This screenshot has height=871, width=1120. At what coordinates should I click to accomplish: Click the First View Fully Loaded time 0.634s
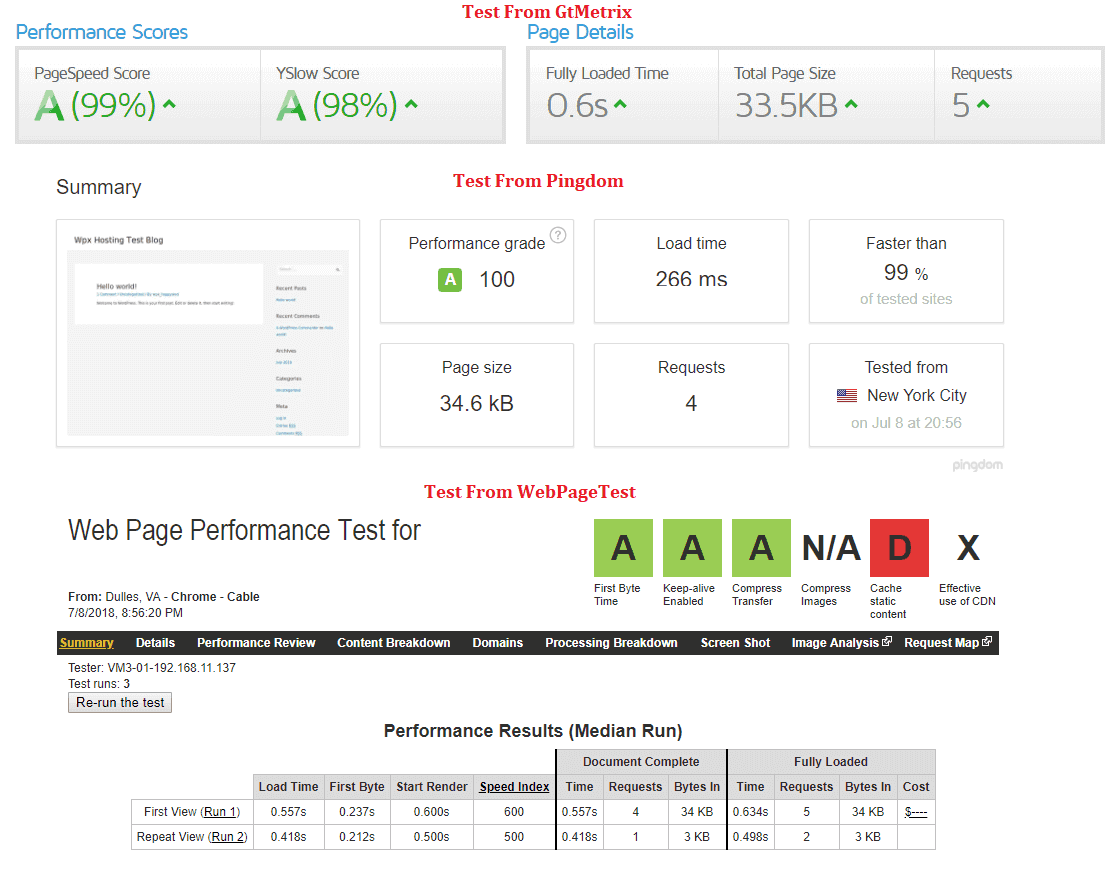750,812
